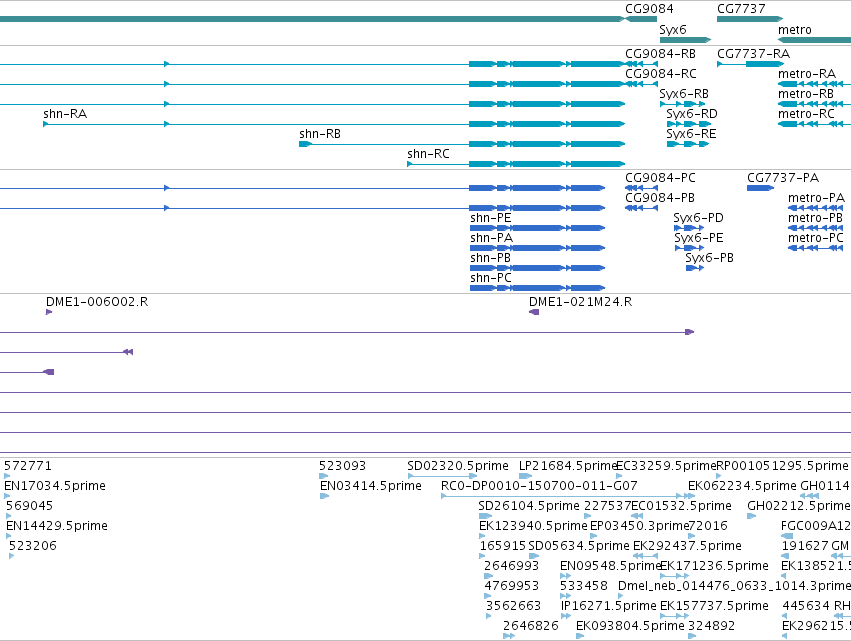The width and height of the screenshot is (851, 641).
Task: Select the 3562663 EST feature
Action: (488, 617)
